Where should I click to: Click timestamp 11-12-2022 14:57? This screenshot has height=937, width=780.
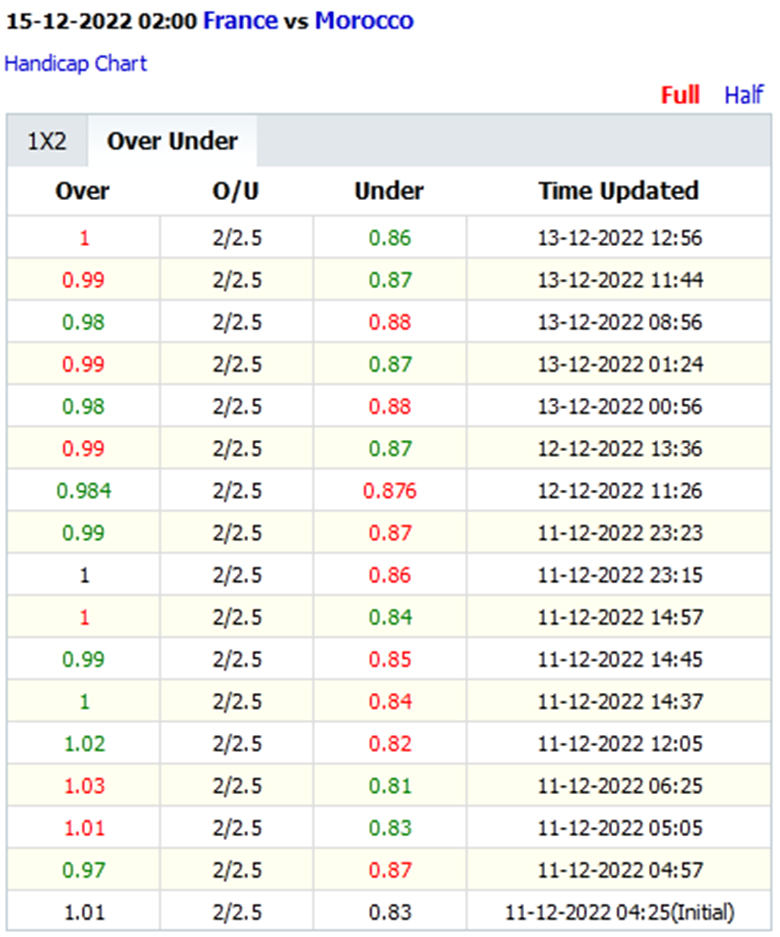coord(620,617)
